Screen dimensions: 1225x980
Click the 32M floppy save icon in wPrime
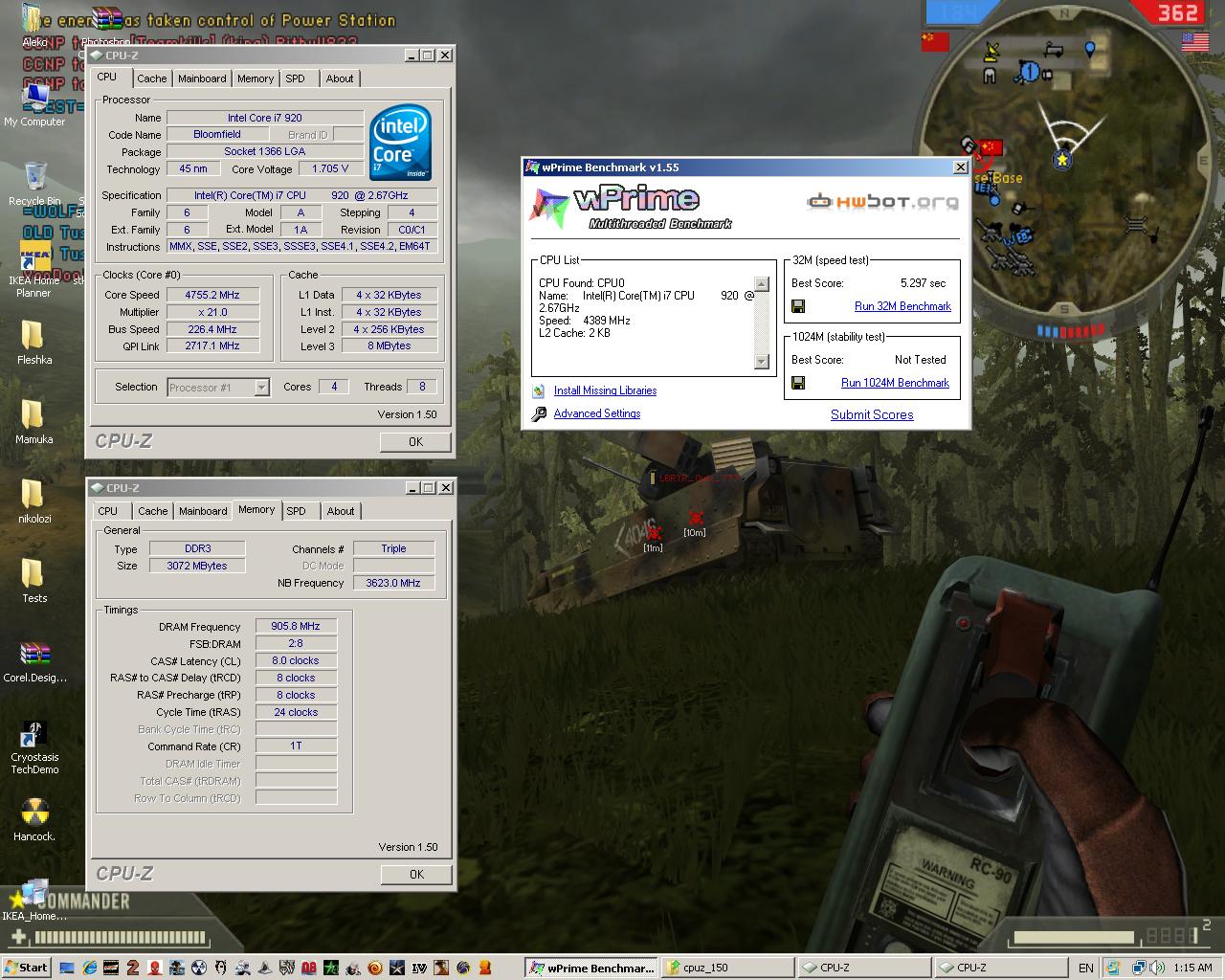[x=798, y=306]
